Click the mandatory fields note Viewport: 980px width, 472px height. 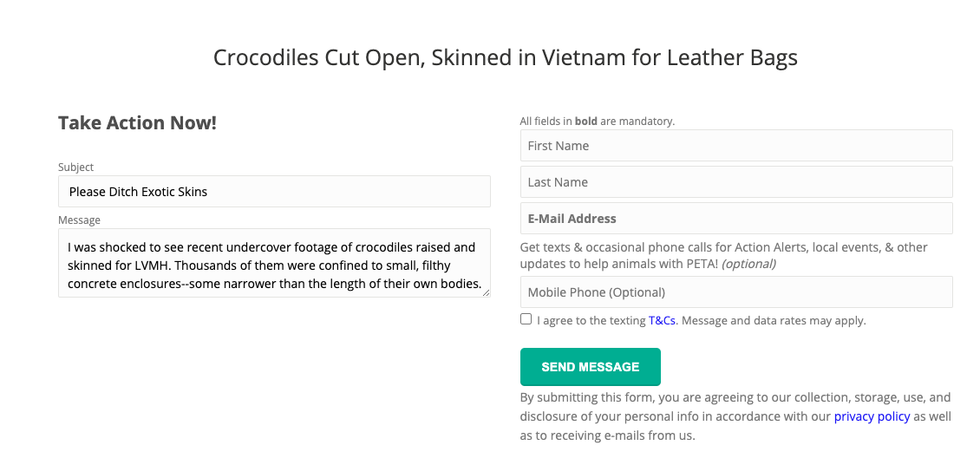597,121
